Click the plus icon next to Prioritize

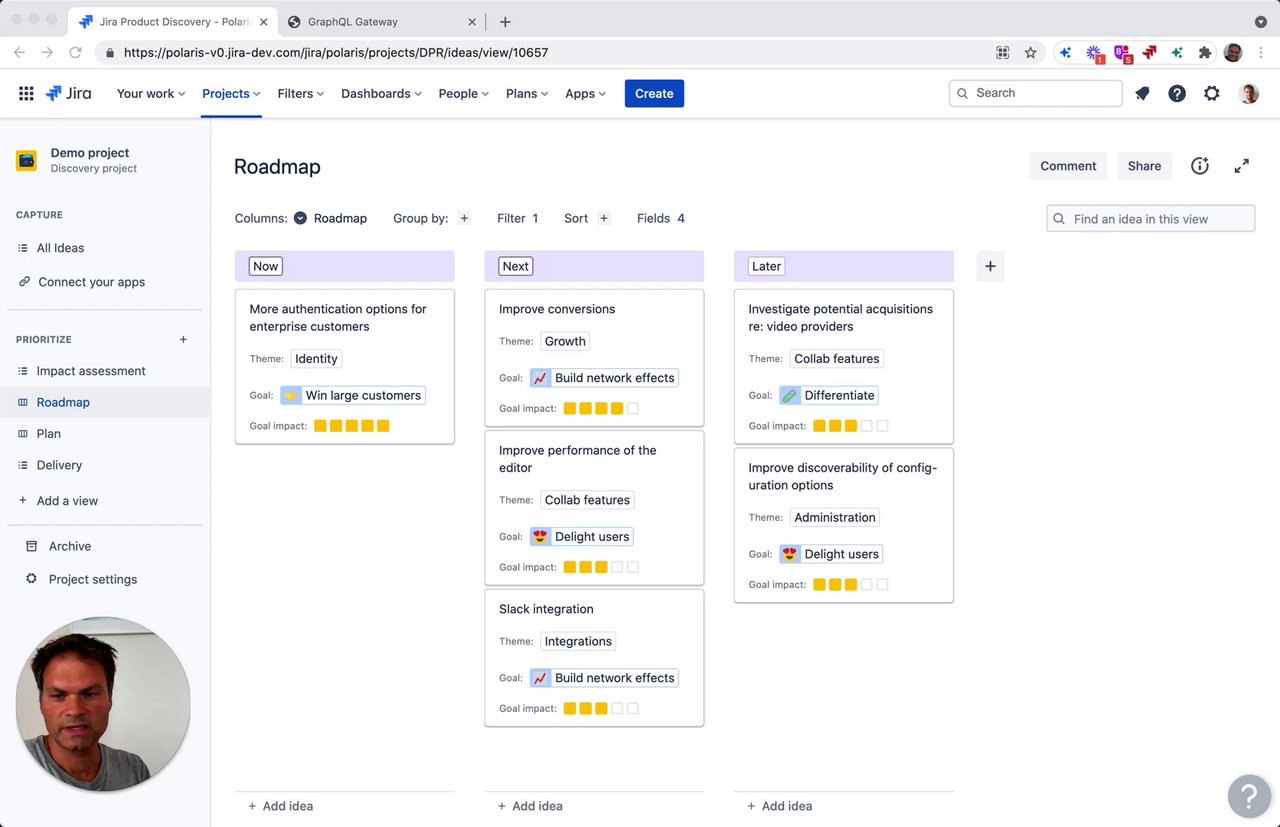point(183,340)
